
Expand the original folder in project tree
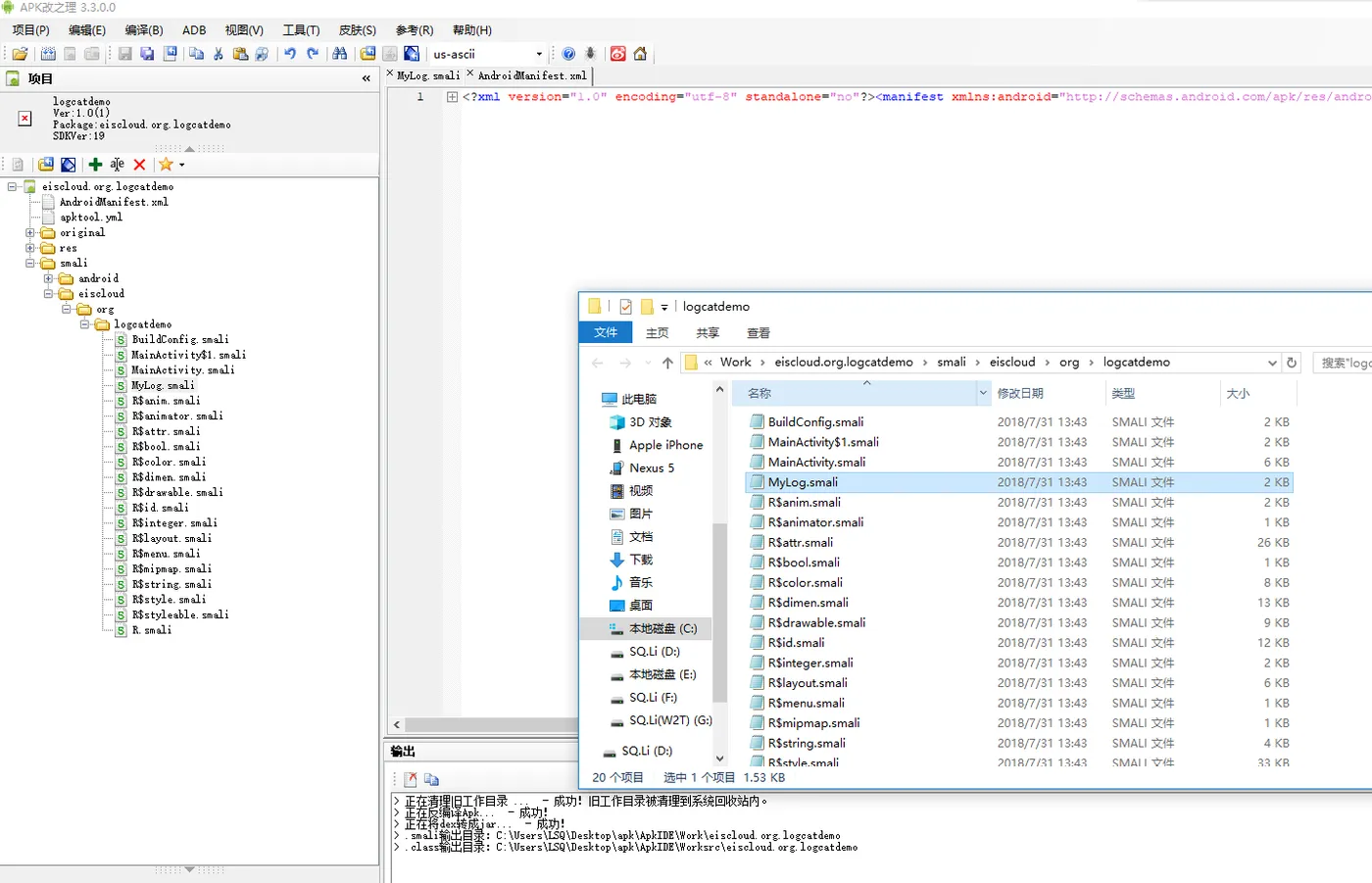(30, 233)
